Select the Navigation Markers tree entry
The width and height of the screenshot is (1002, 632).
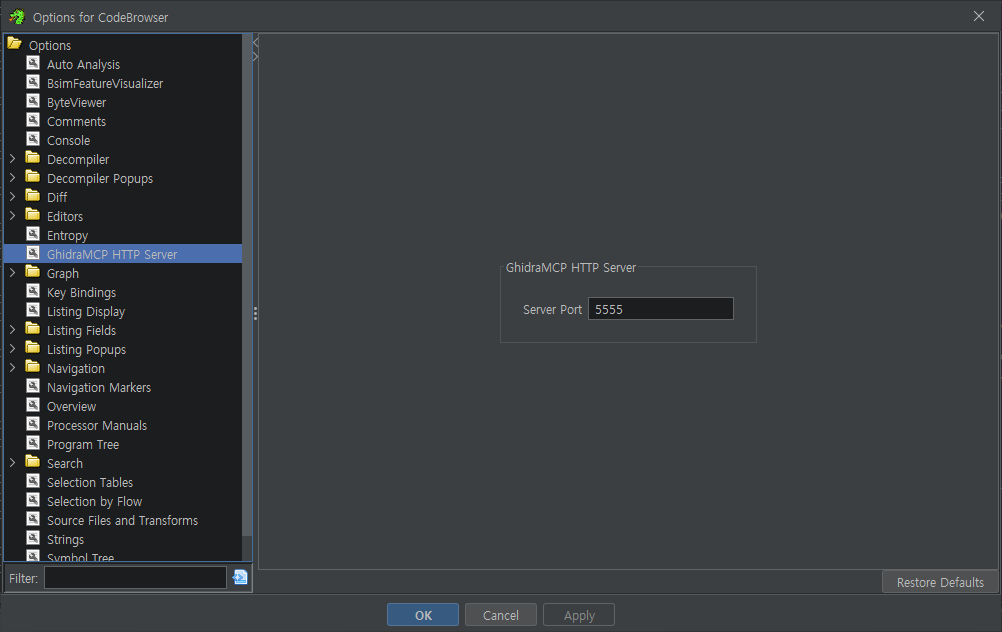point(98,387)
